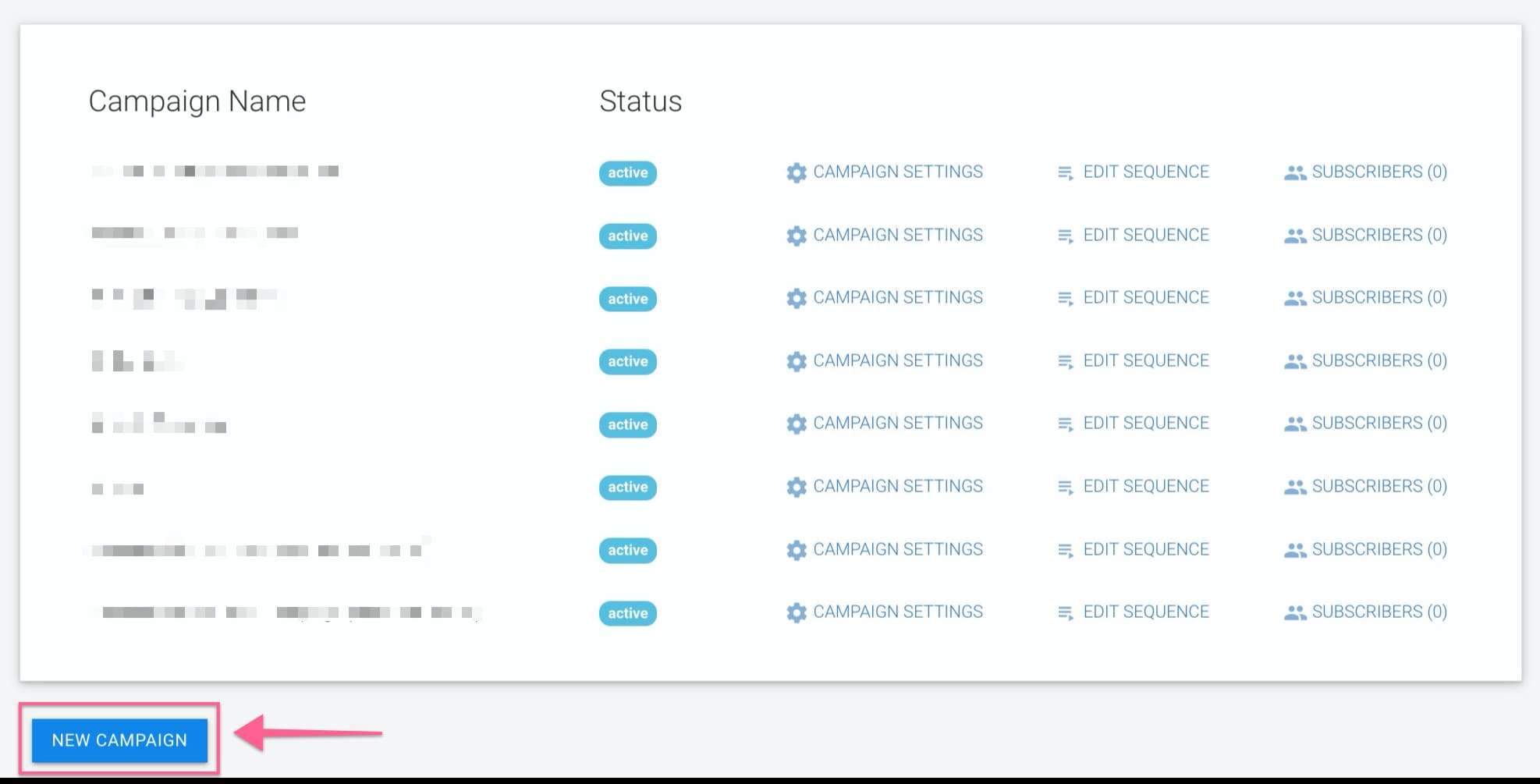Open EDIT SEQUENCE on the first row
This screenshot has height=784, width=1540.
(1146, 172)
